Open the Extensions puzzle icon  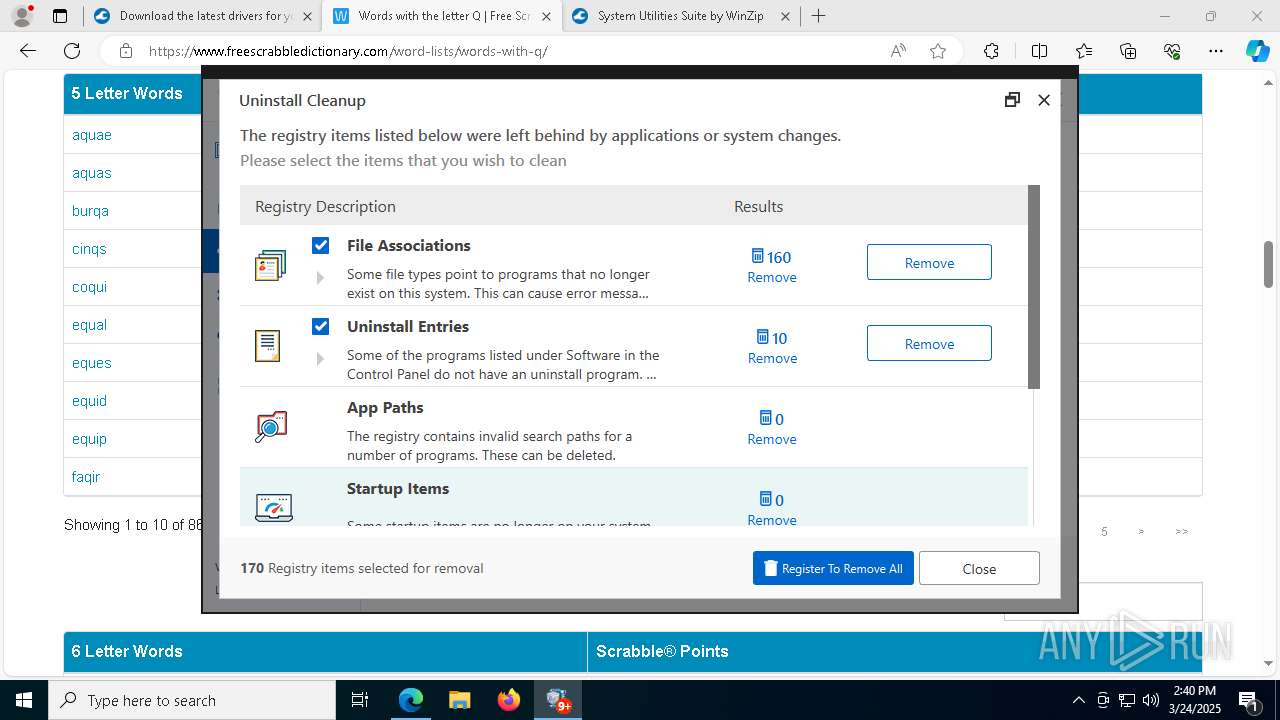coord(991,51)
